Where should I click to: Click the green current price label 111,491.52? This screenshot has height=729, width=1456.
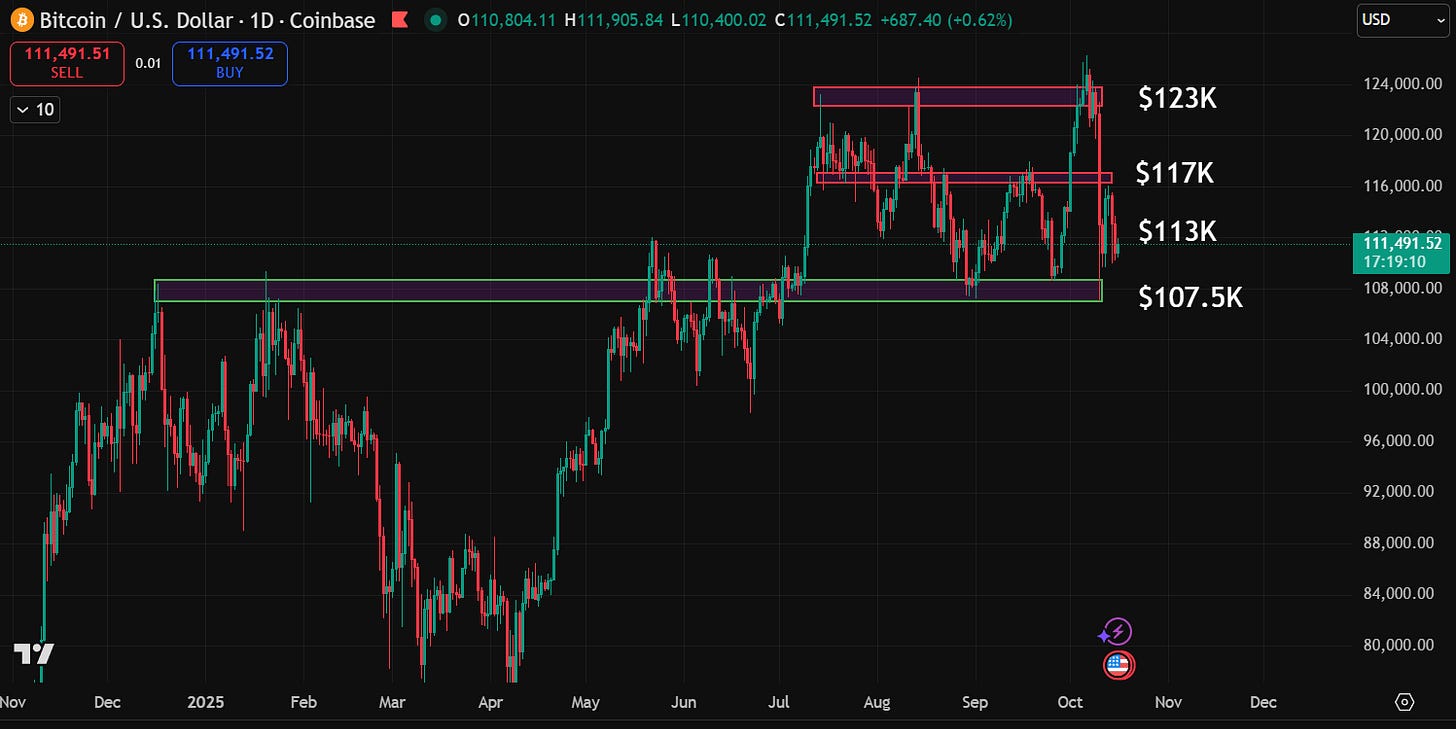click(x=1400, y=253)
